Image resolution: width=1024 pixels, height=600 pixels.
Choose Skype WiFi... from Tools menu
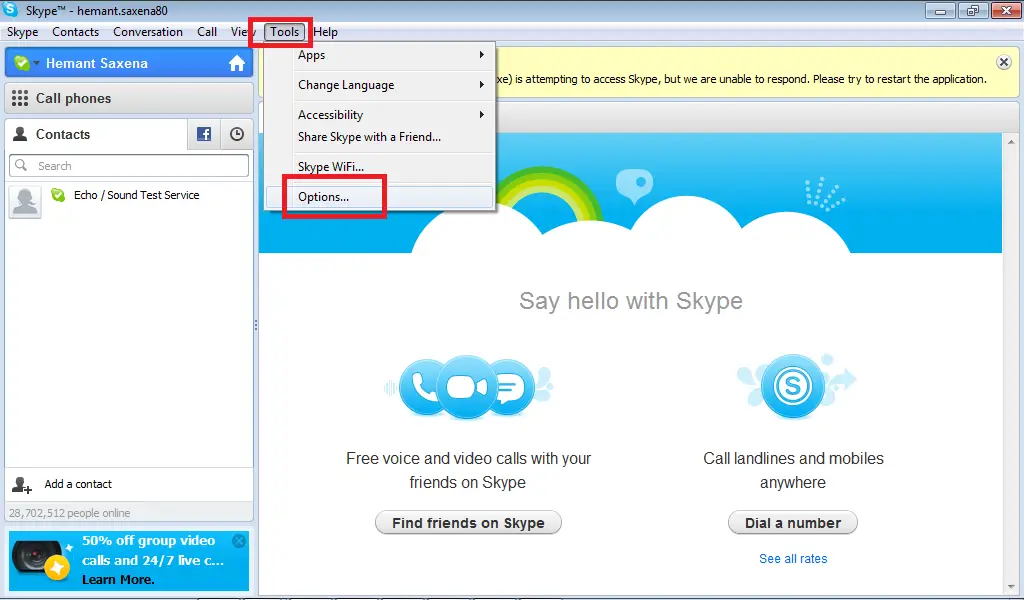379,167
